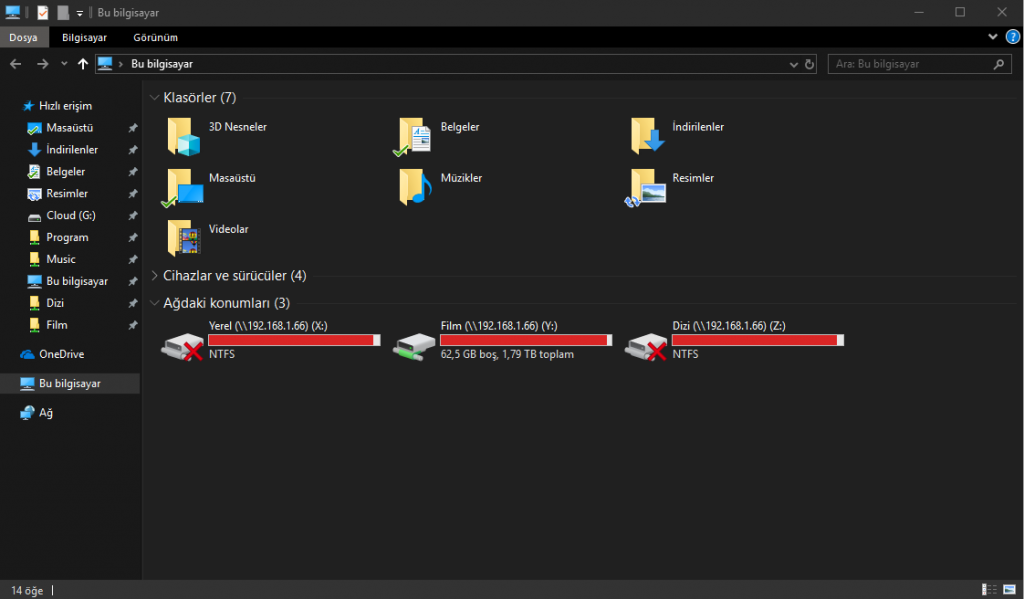Click the refresh icon in address bar

click(x=809, y=64)
